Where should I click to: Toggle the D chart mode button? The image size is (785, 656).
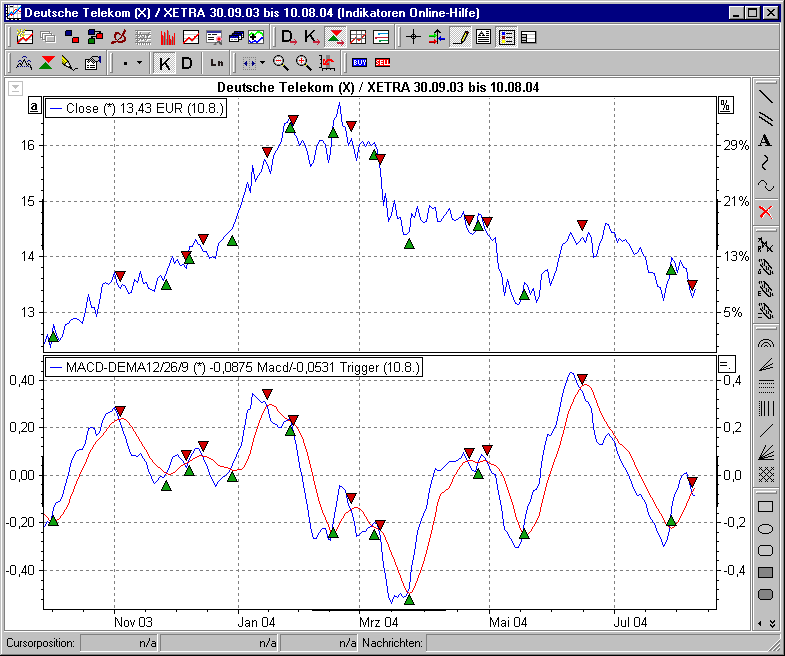point(187,63)
